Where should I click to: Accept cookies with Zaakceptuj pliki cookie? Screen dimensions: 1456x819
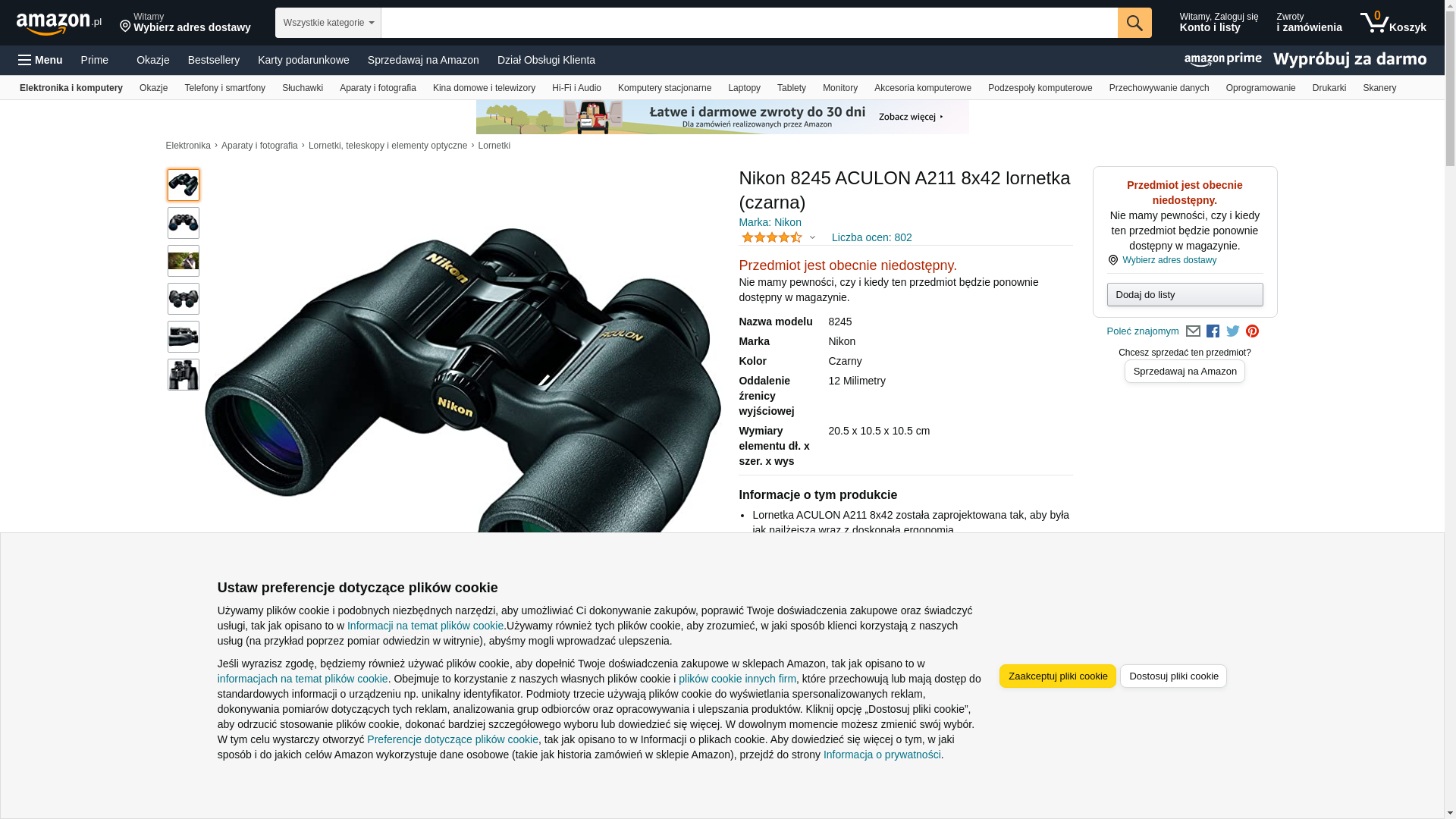pos(1058,676)
